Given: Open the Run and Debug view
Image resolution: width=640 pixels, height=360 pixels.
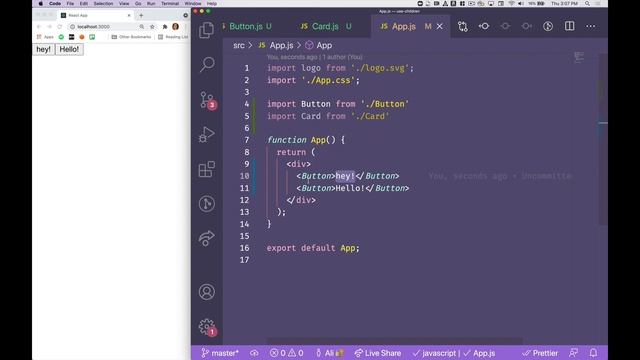Looking at the screenshot, I should pos(207,134).
